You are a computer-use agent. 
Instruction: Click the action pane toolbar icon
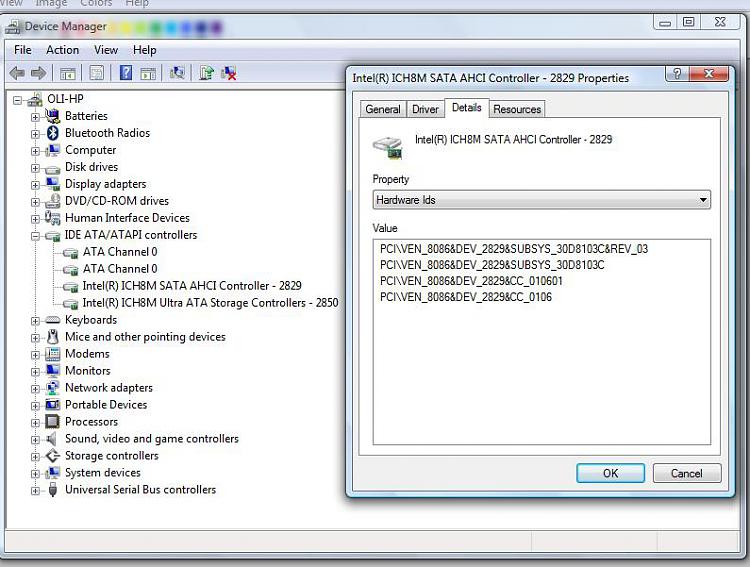click(x=148, y=73)
